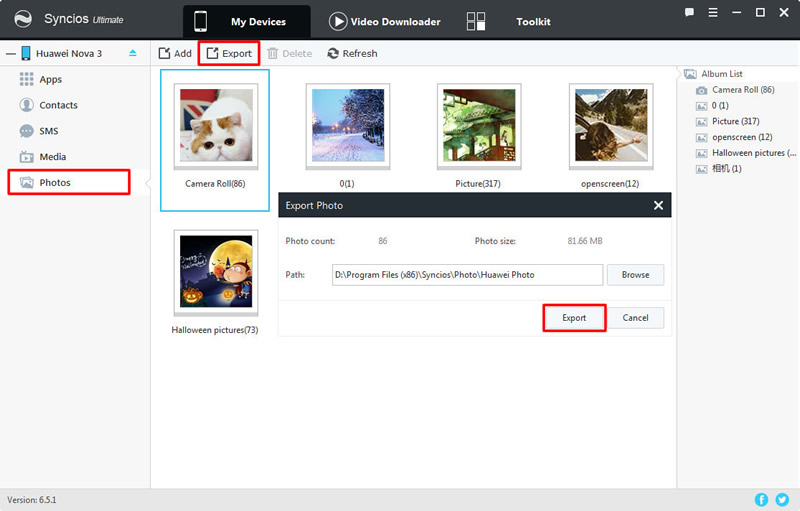Click the Camera Roll(86) album caption
The width and height of the screenshot is (800, 511).
pyautogui.click(x=215, y=184)
